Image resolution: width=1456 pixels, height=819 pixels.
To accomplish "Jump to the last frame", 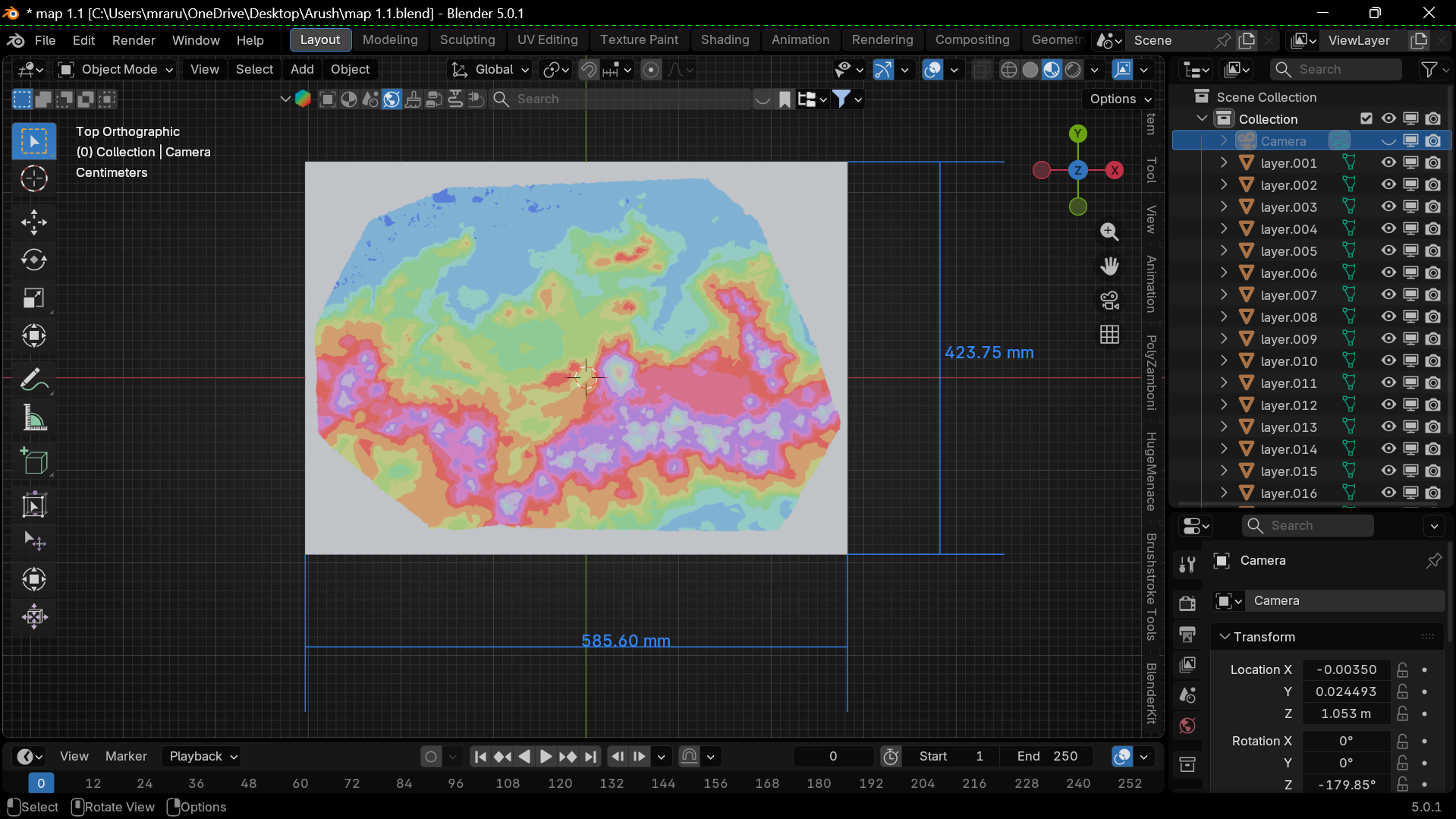I will point(590,757).
